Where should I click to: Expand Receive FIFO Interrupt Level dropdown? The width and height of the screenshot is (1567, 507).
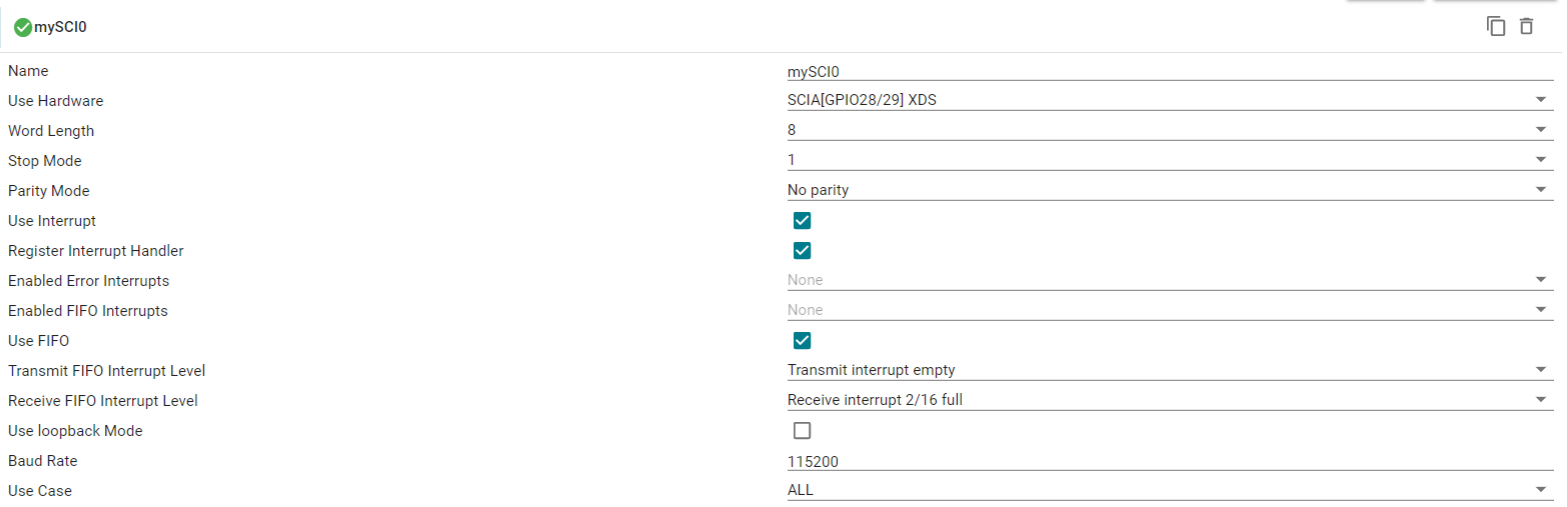1170,401
